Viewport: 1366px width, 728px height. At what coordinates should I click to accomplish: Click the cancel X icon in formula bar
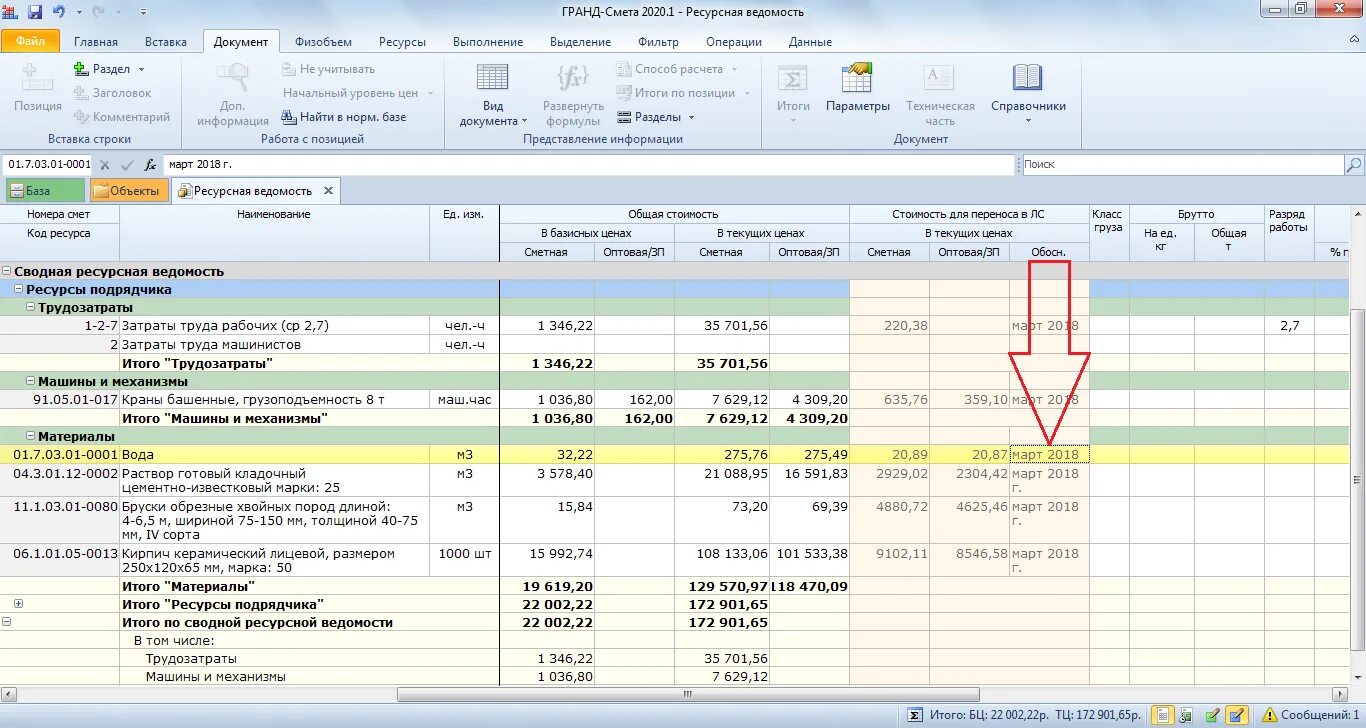pos(105,165)
